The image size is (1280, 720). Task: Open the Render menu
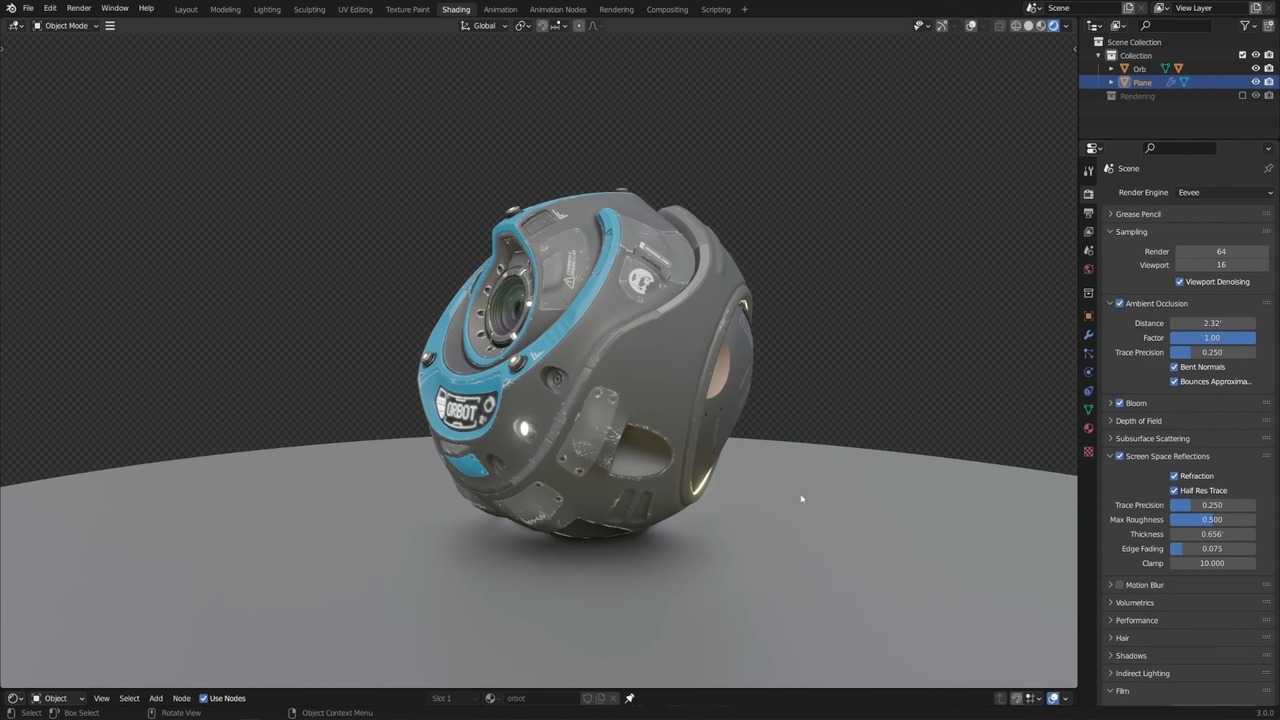click(79, 9)
